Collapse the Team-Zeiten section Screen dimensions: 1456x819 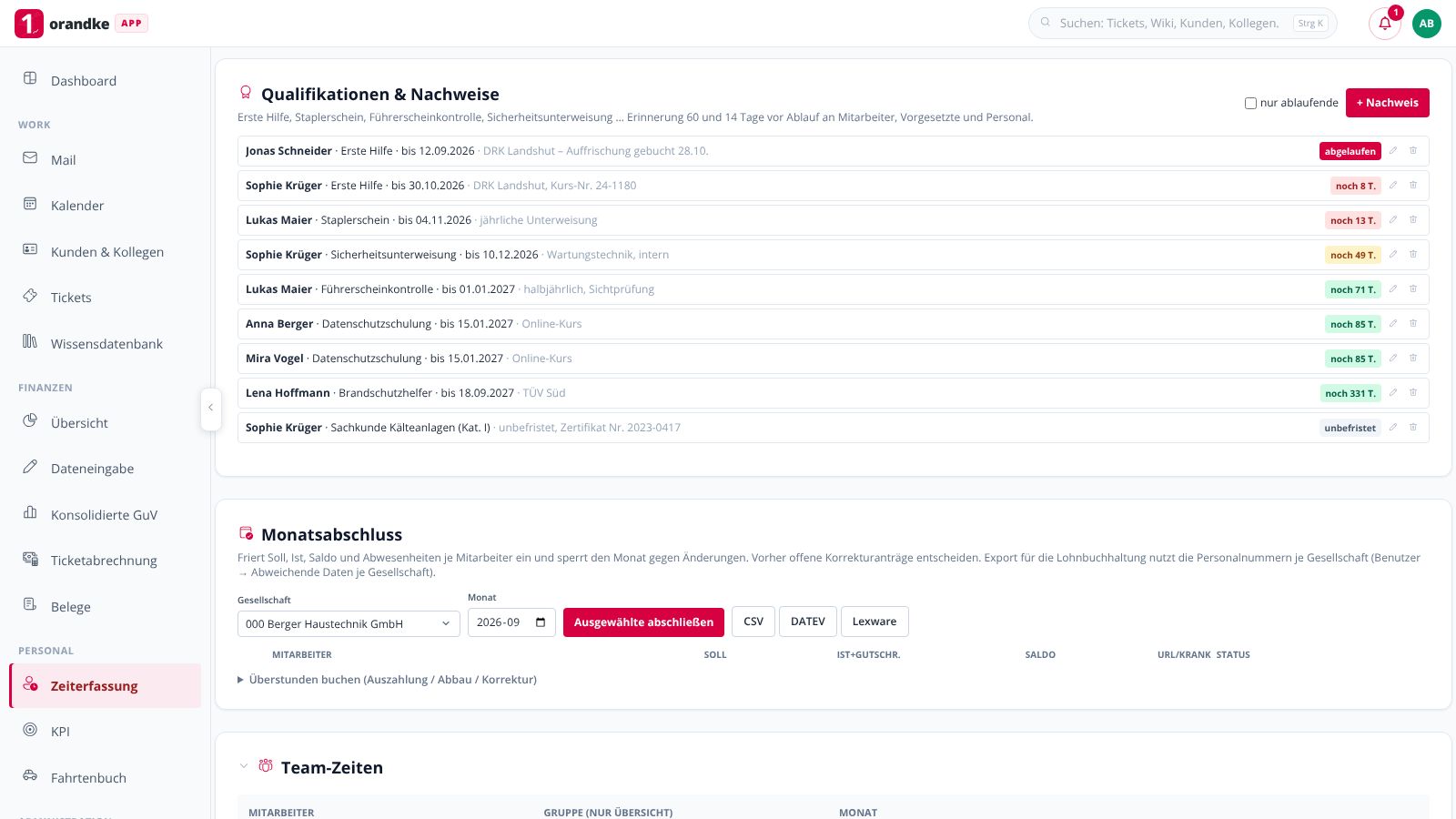(244, 766)
